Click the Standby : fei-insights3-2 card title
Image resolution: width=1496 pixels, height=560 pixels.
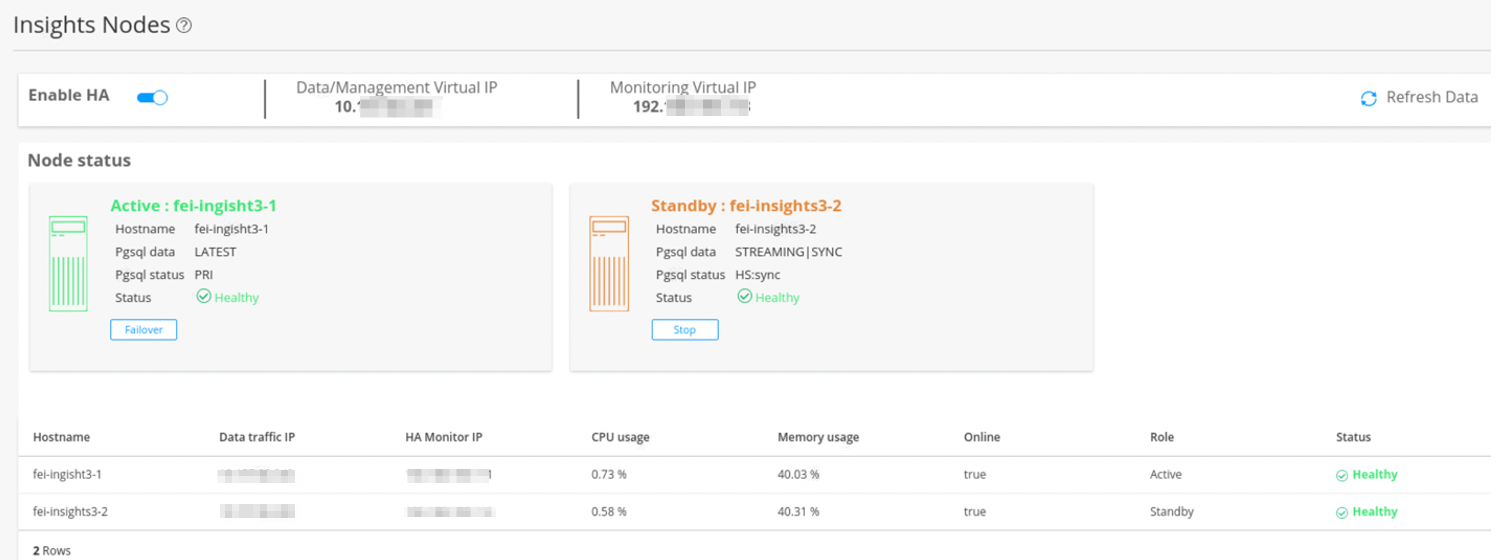coord(746,206)
